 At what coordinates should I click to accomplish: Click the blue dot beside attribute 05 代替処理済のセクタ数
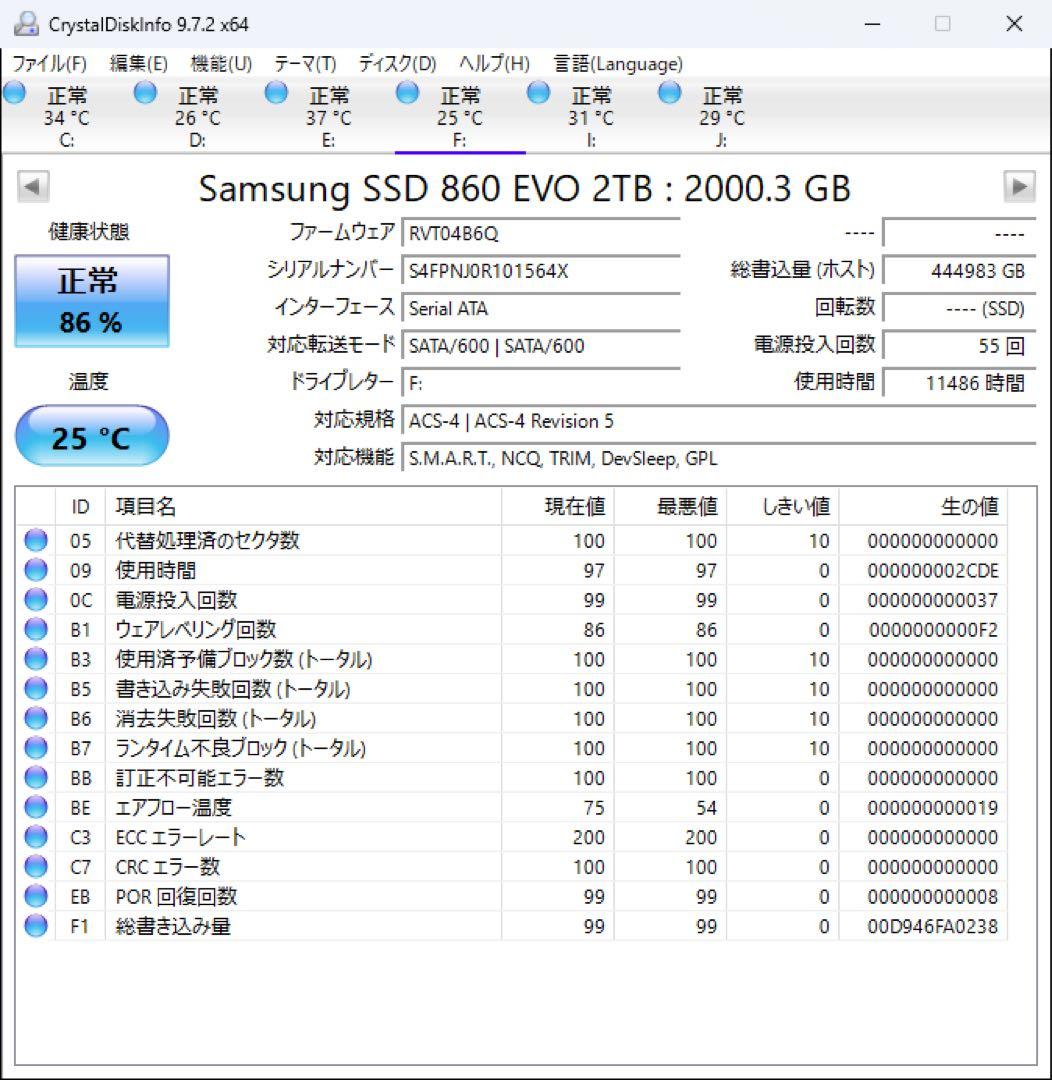35,541
